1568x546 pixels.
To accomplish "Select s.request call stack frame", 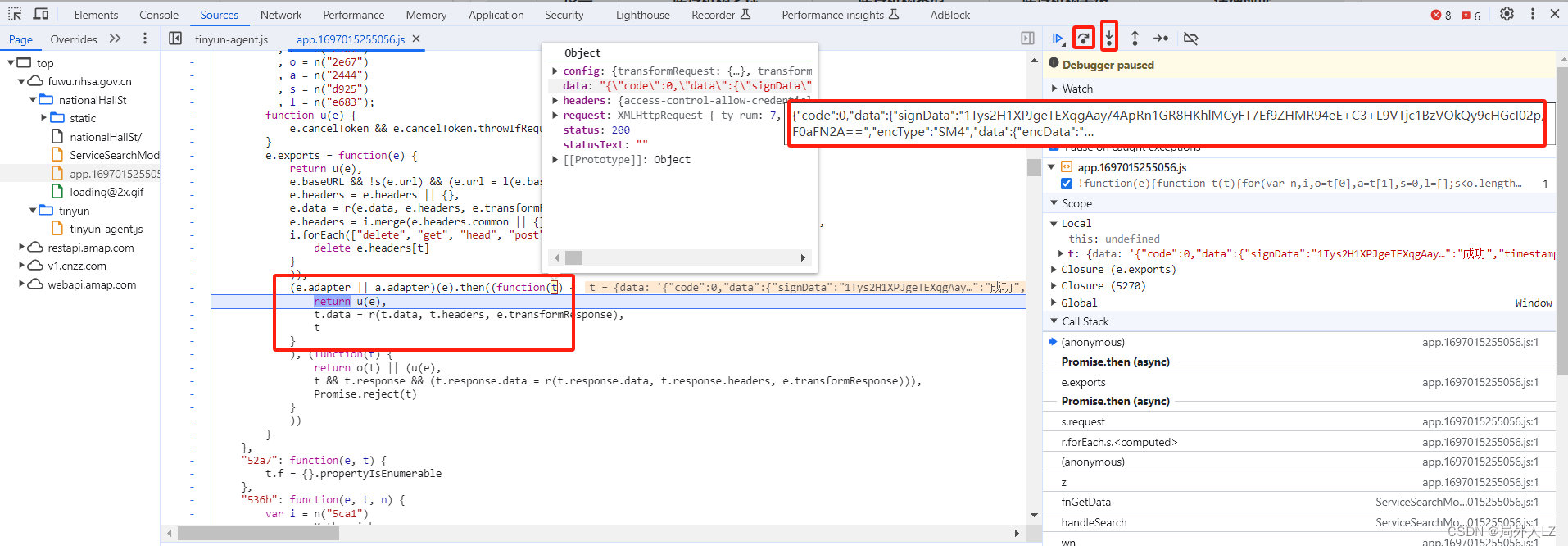I will (1299, 421).
